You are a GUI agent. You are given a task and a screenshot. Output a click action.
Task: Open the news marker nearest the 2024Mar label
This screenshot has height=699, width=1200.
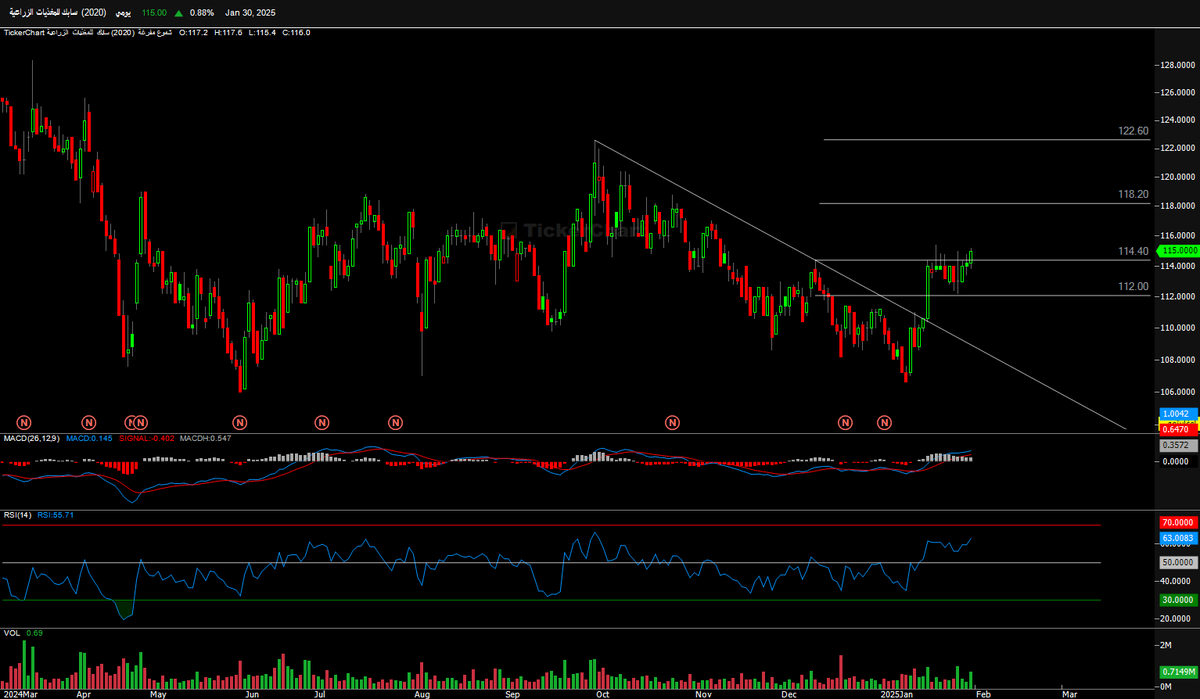[x=22, y=423]
